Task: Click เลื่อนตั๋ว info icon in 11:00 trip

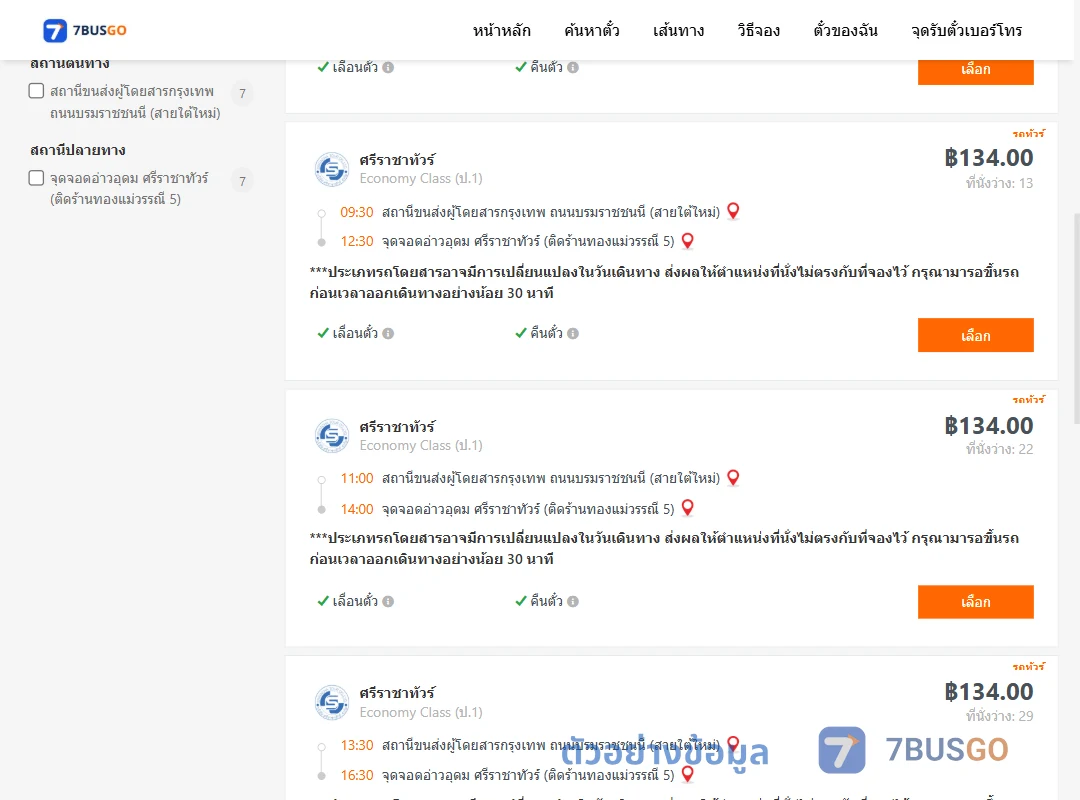Action: click(388, 602)
